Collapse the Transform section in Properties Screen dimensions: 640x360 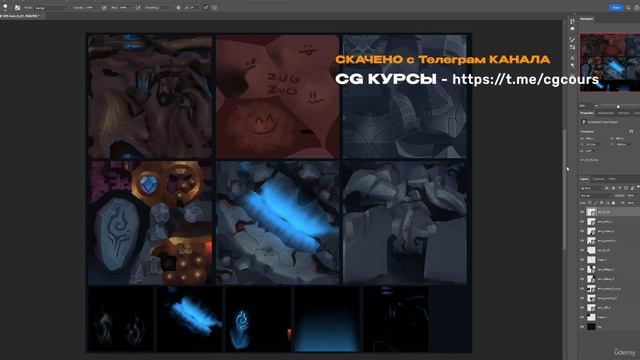[x=588, y=131]
